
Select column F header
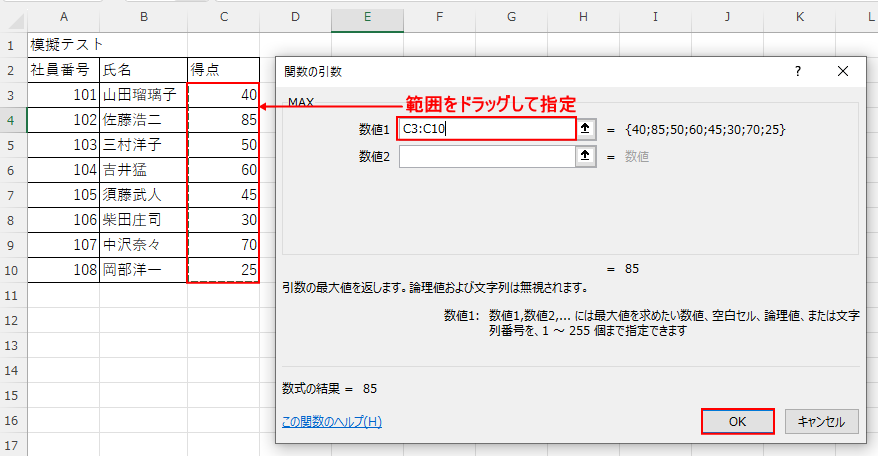(x=440, y=17)
